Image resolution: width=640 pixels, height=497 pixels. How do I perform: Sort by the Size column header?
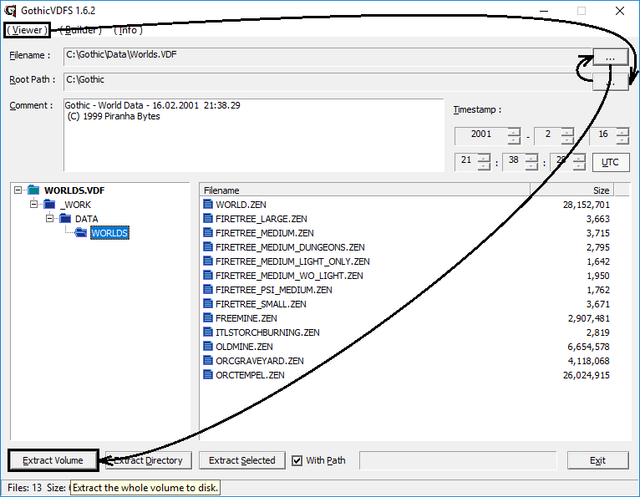click(572, 190)
